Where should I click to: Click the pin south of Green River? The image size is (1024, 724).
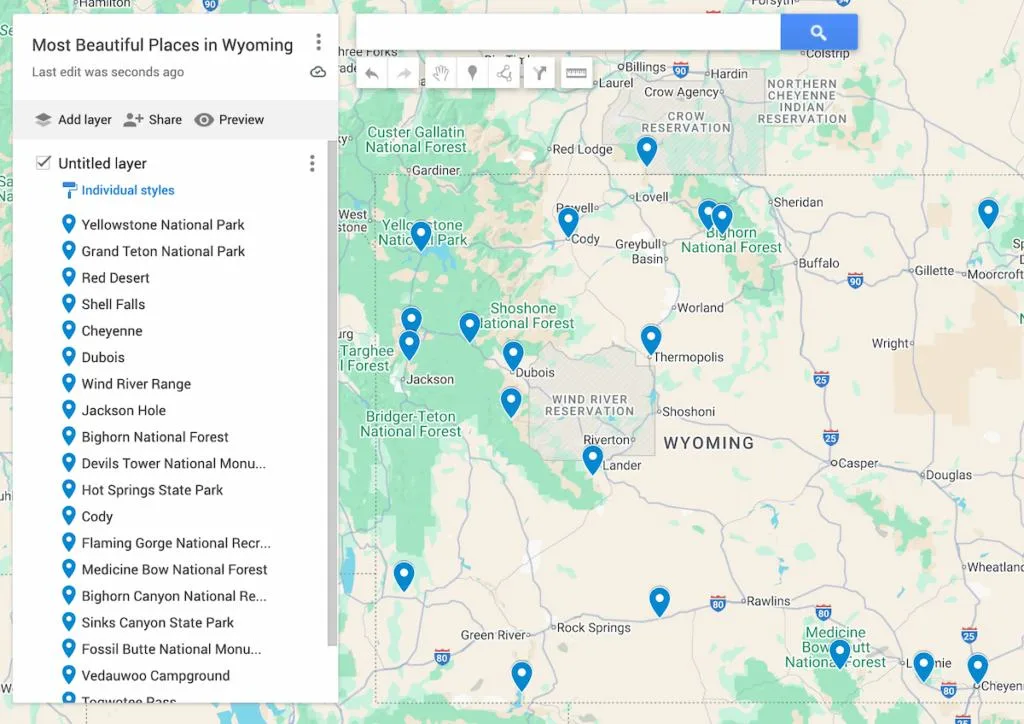tap(521, 676)
